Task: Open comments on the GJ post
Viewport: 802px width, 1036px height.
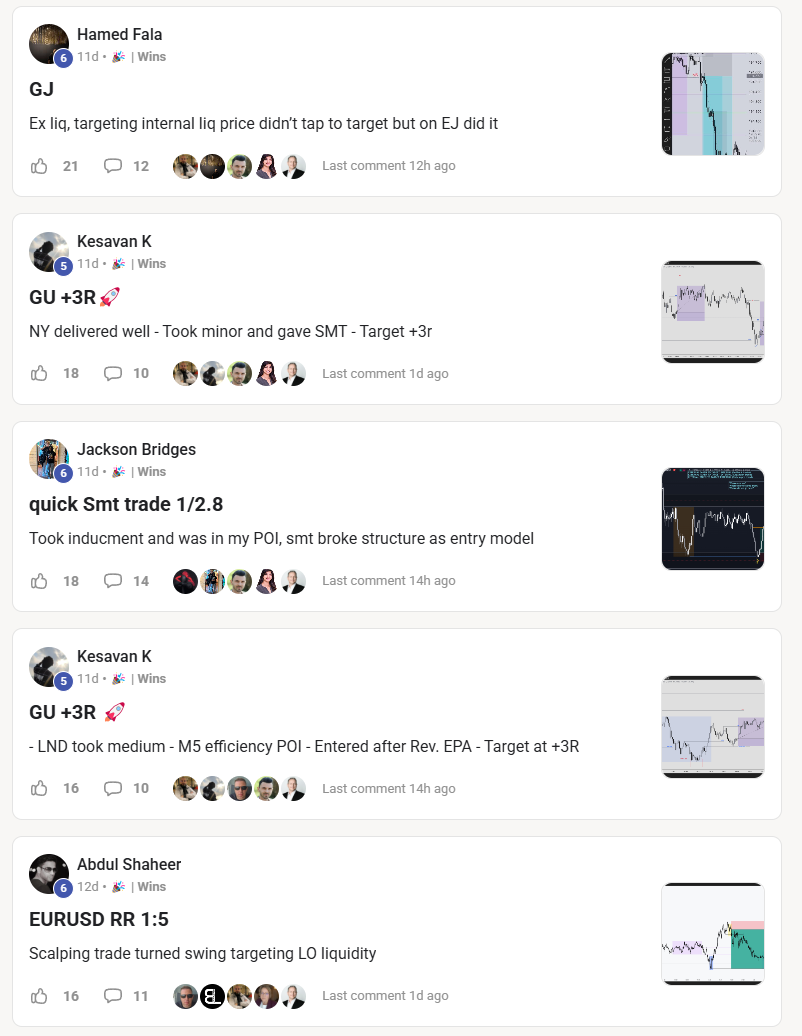Action: pyautogui.click(x=113, y=166)
